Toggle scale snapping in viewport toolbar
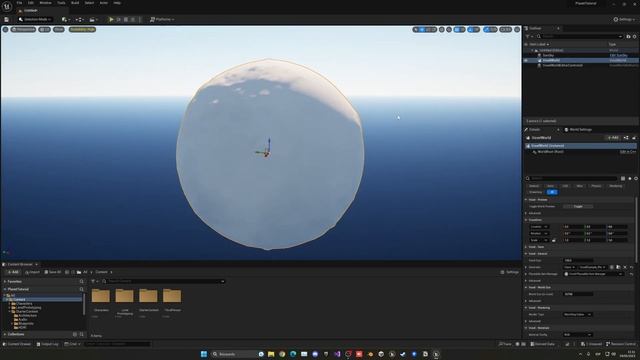Viewport: 640px width, 360px height. 487,29
